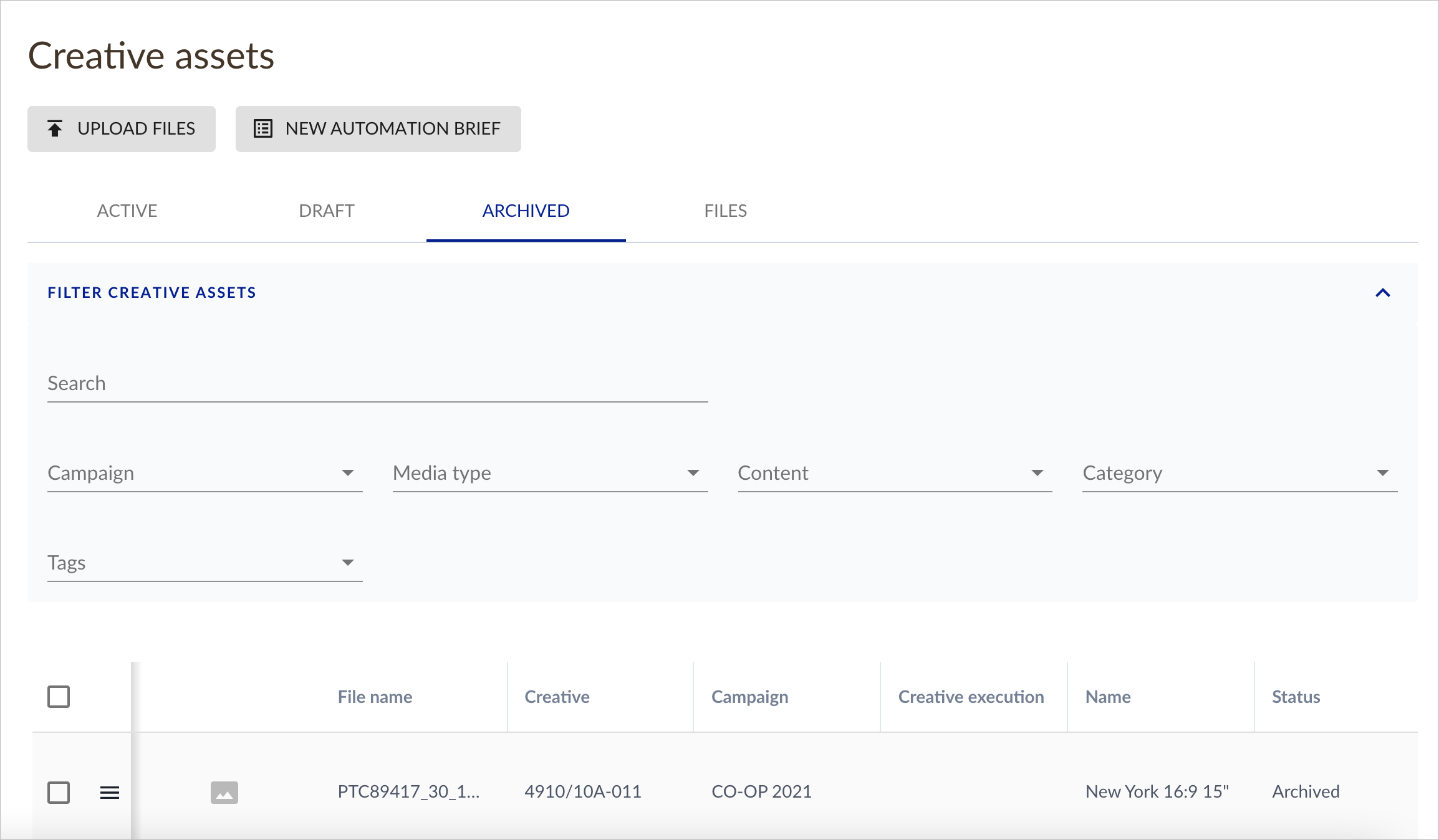1439x840 pixels.
Task: Click creative value 4910/10A-011
Action: 583,792
